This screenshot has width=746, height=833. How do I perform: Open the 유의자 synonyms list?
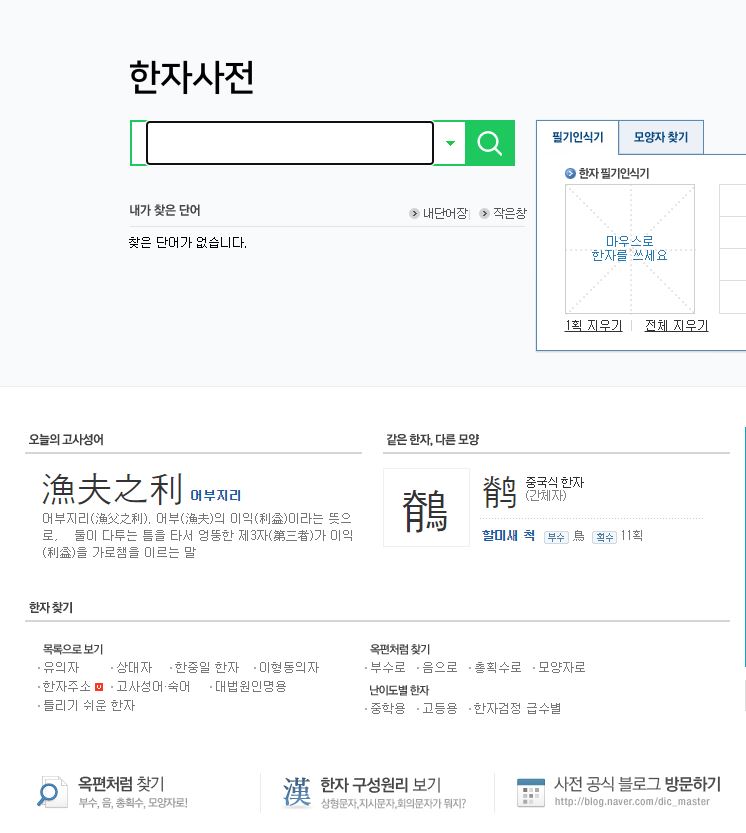click(x=61, y=667)
